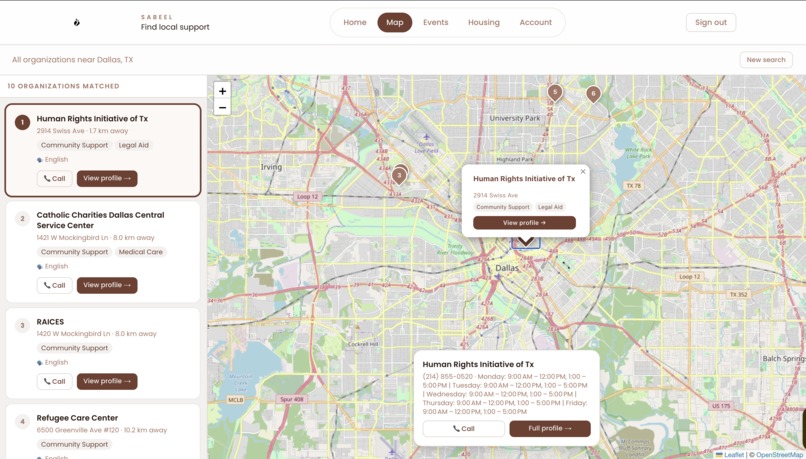Image resolution: width=806 pixels, height=459 pixels.
Task: Click English language label on RAICES card
Action: (56, 363)
